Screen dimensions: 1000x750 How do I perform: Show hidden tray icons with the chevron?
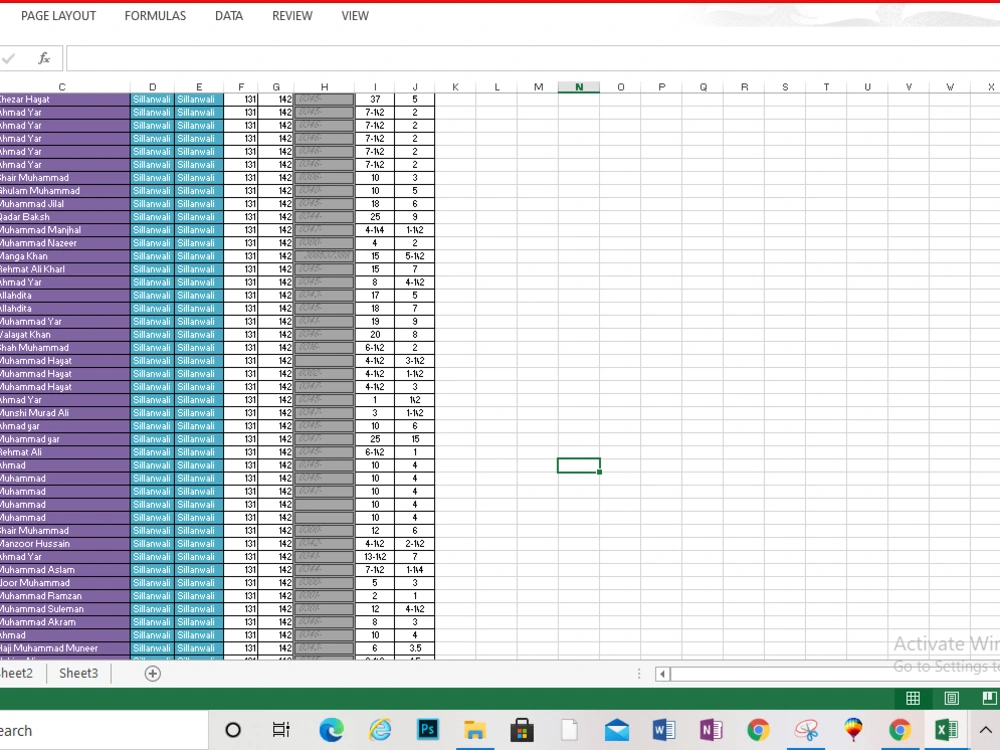click(985, 731)
